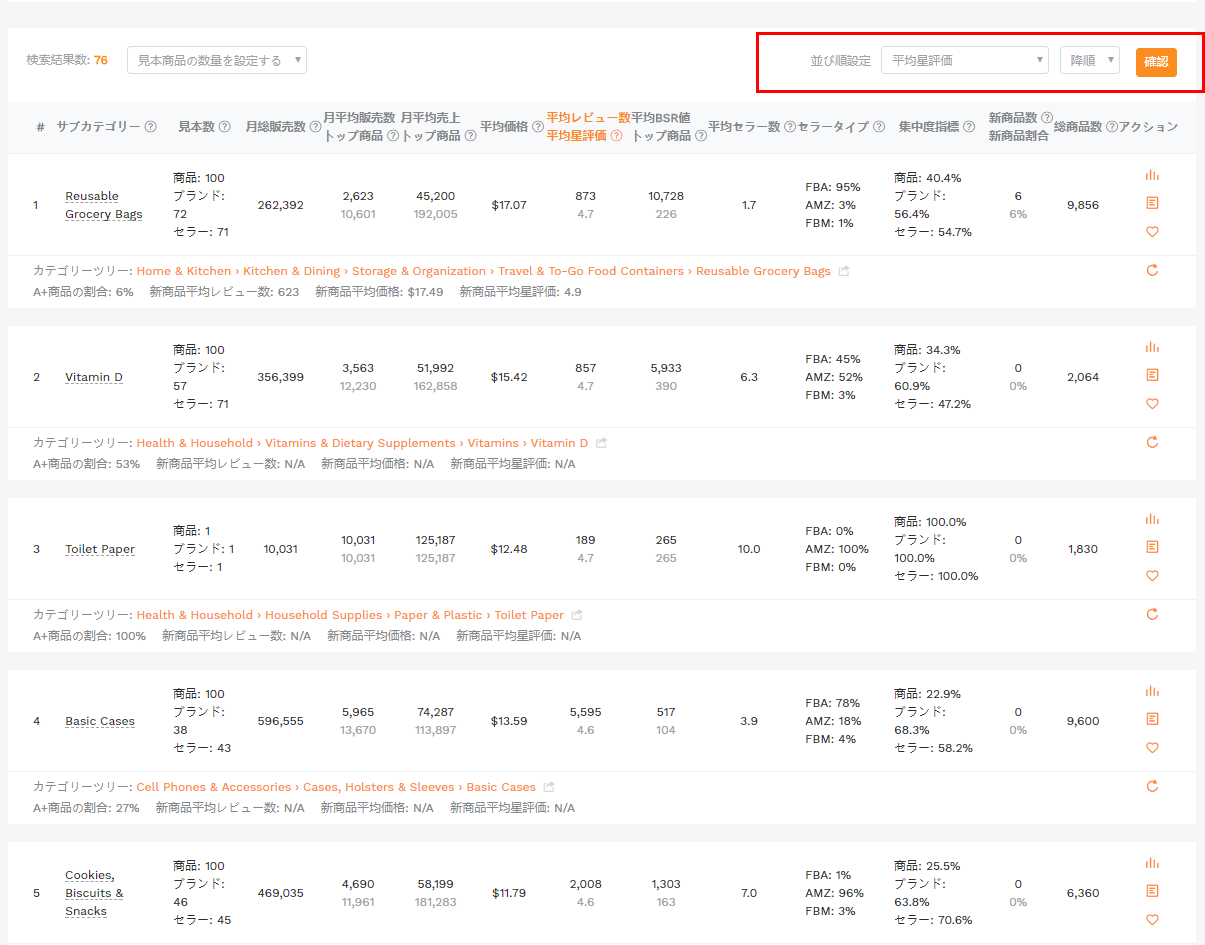Open external link icon after Vitamin D breadcrumb

click(602, 443)
